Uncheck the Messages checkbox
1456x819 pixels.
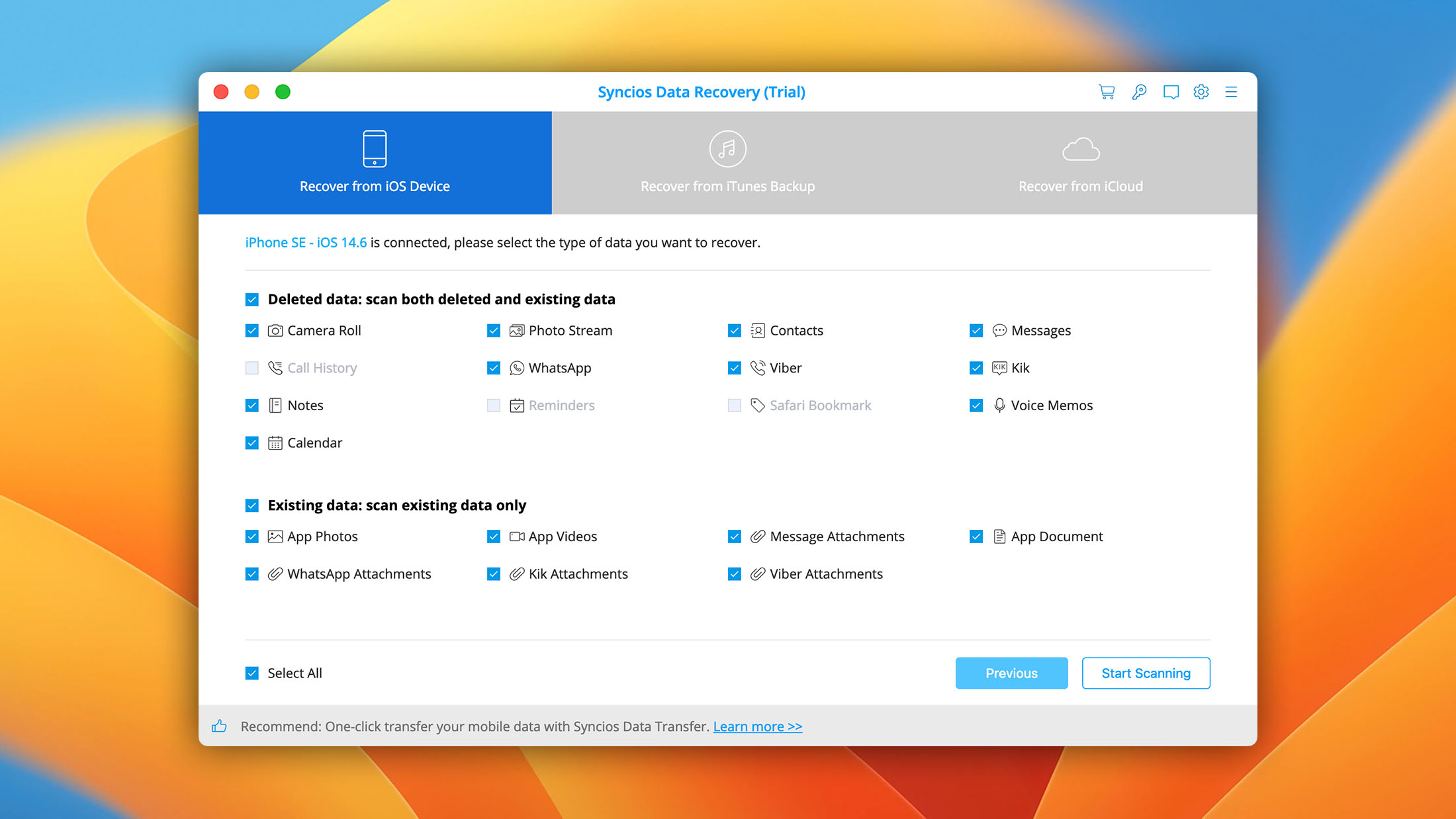pos(976,331)
